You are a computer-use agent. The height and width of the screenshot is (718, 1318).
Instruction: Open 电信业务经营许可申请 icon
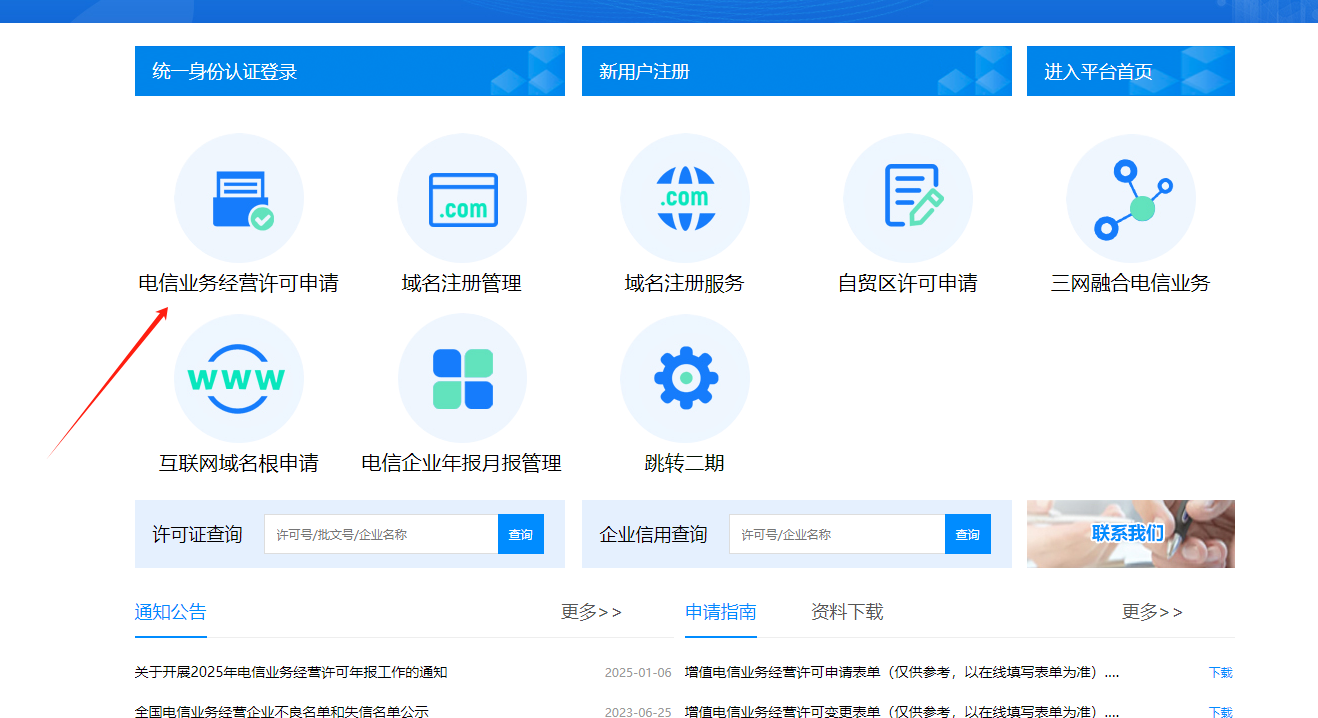tap(239, 199)
